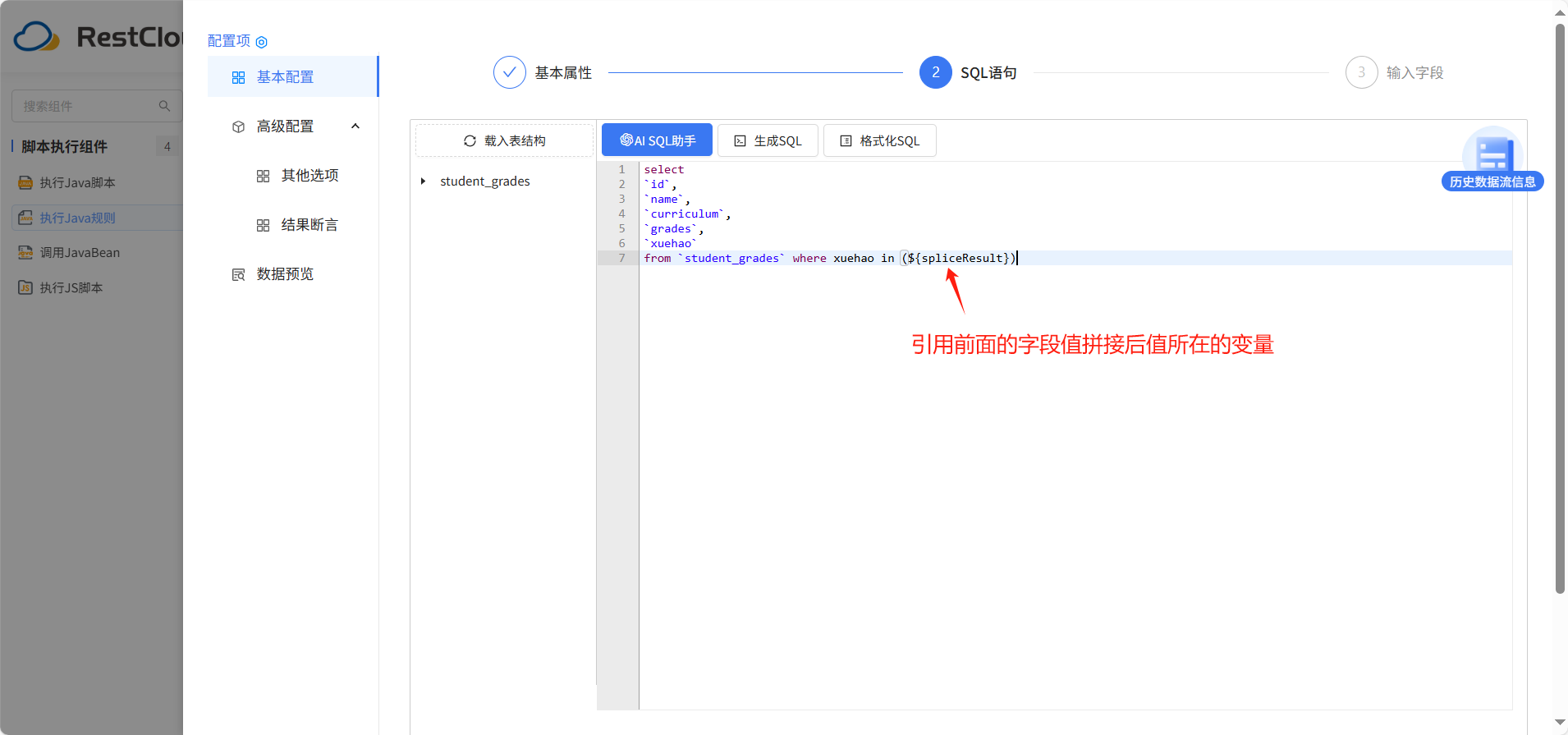Click the step 2 circle for SQL语句
This screenshot has height=735, width=1568.
click(935, 72)
